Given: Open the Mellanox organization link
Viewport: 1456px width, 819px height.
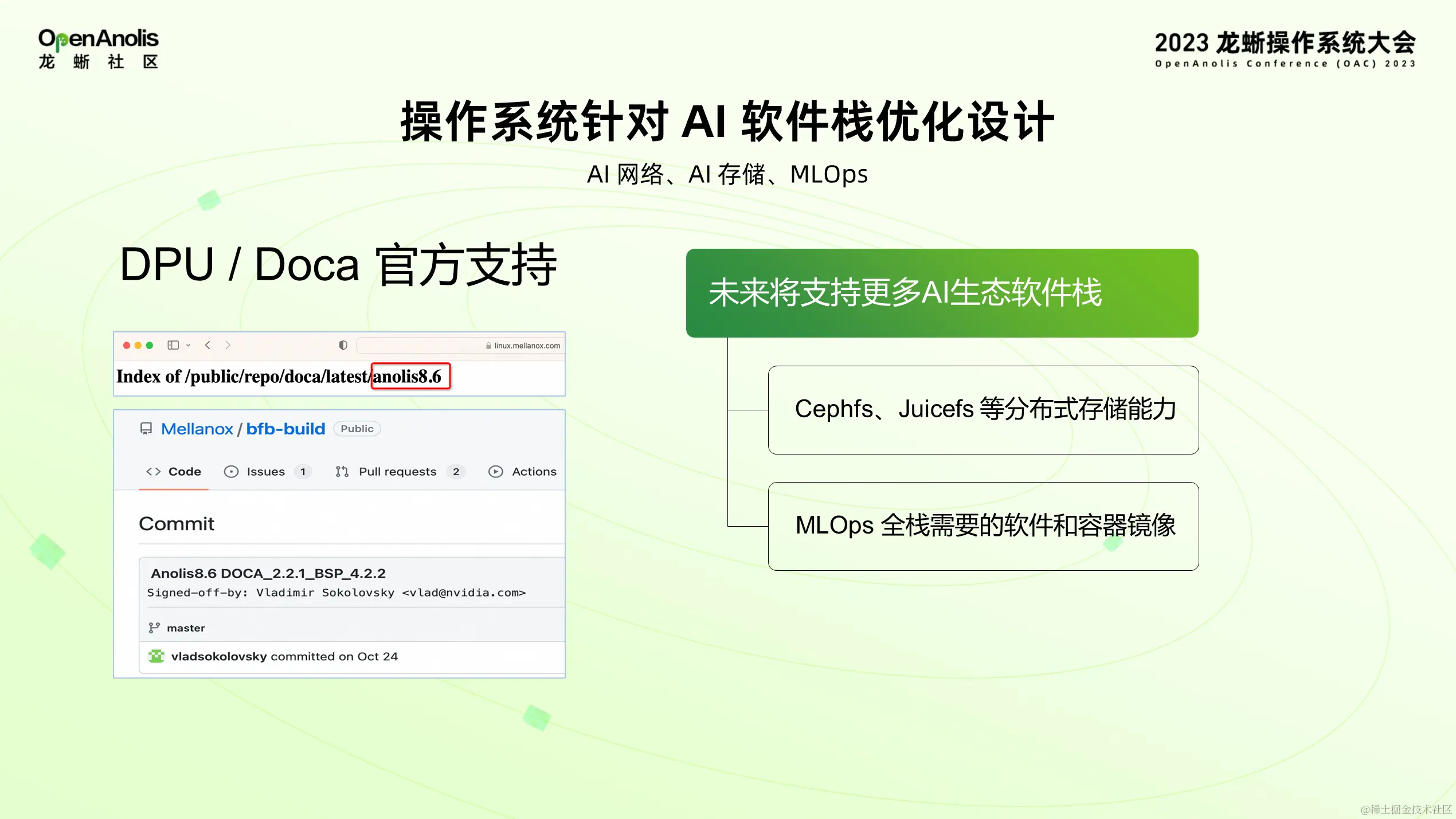Looking at the screenshot, I should (197, 429).
